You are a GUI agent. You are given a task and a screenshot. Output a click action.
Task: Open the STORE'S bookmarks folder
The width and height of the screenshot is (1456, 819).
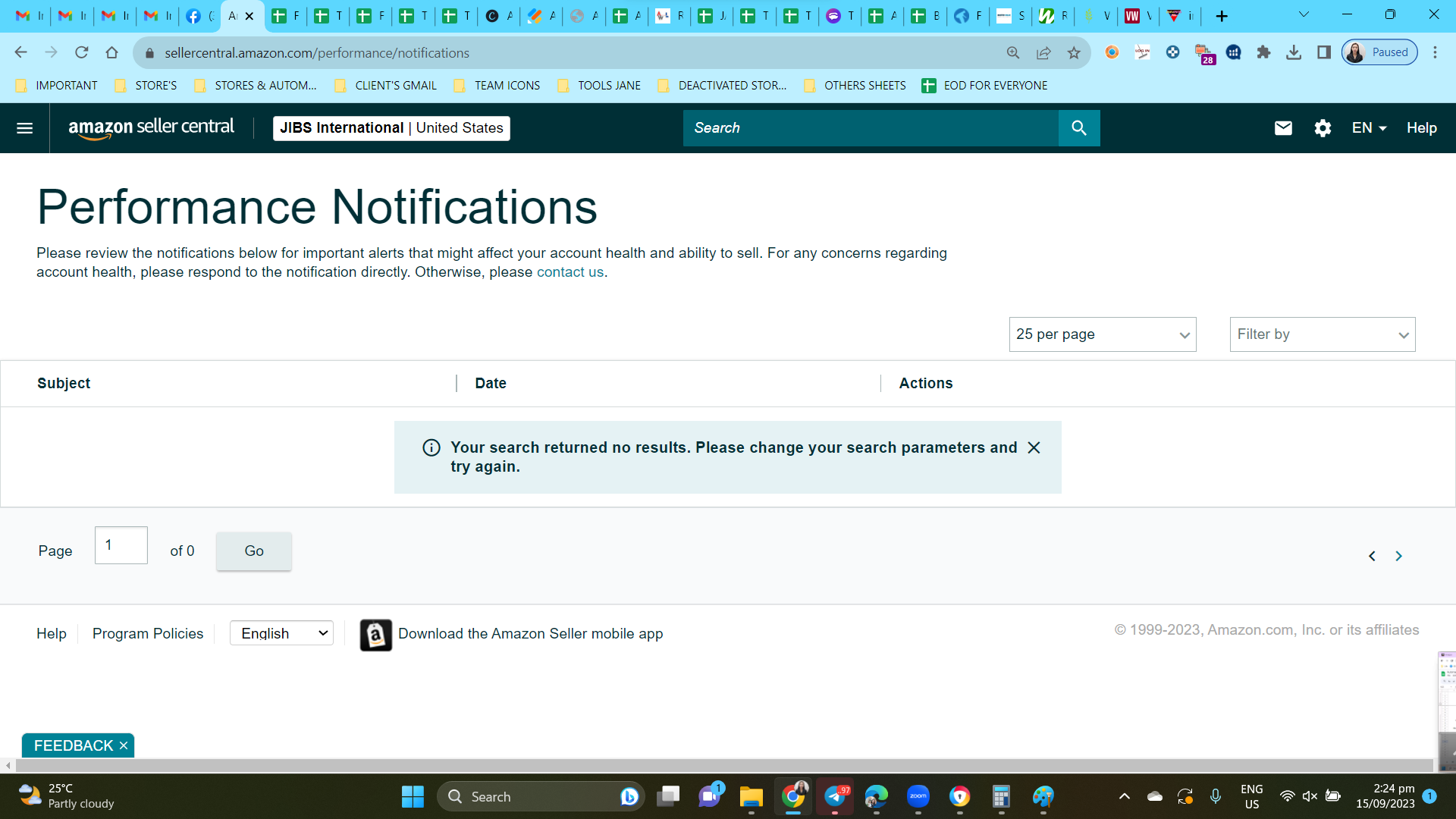coord(146,86)
